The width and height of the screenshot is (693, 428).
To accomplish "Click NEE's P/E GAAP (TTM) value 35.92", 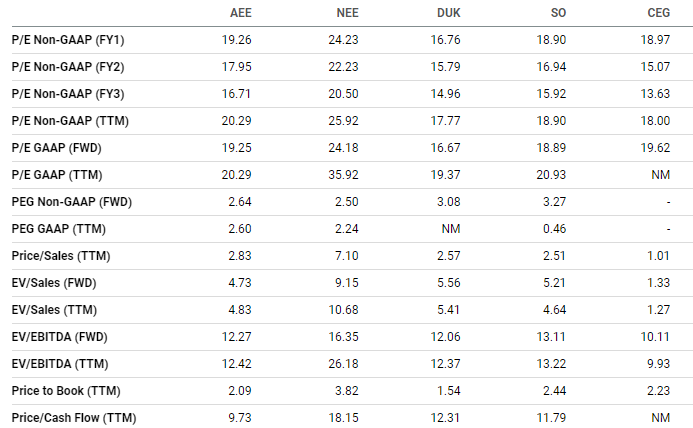I will pyautogui.click(x=343, y=175).
